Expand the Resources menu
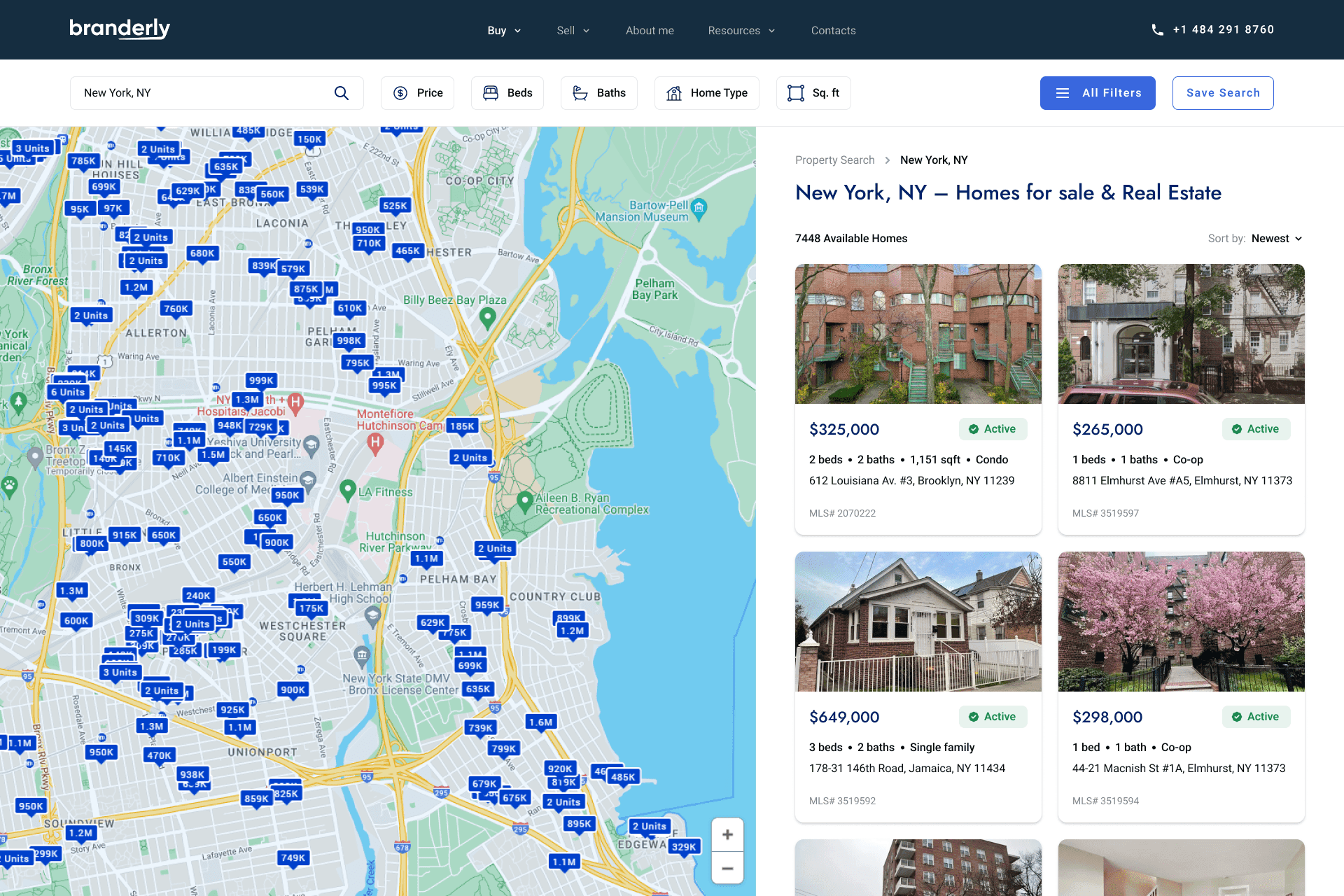 coord(741,31)
